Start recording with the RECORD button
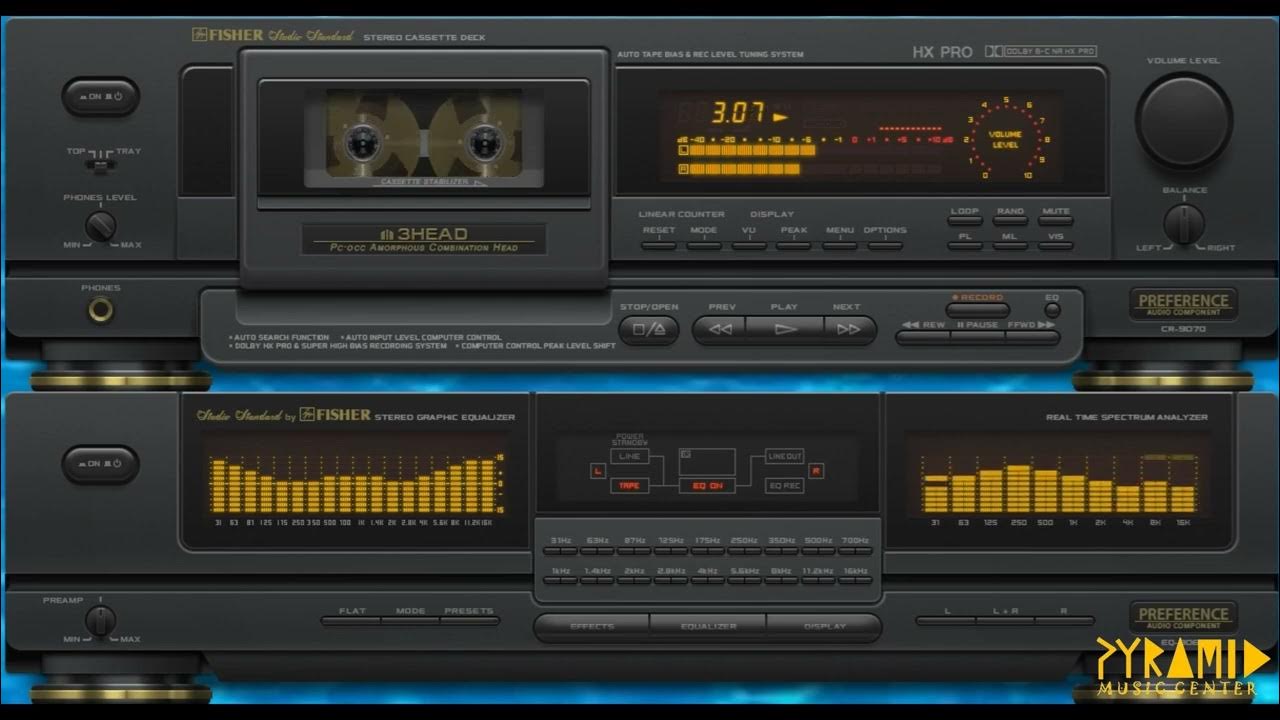The image size is (1280, 720). click(x=978, y=310)
